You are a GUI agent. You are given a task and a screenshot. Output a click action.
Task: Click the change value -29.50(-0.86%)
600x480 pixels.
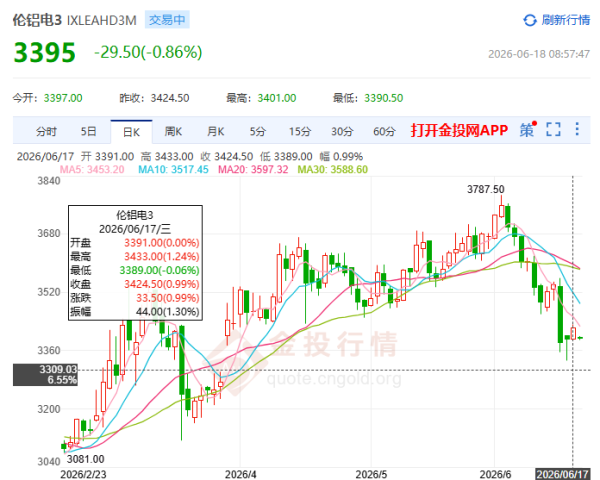[148, 52]
